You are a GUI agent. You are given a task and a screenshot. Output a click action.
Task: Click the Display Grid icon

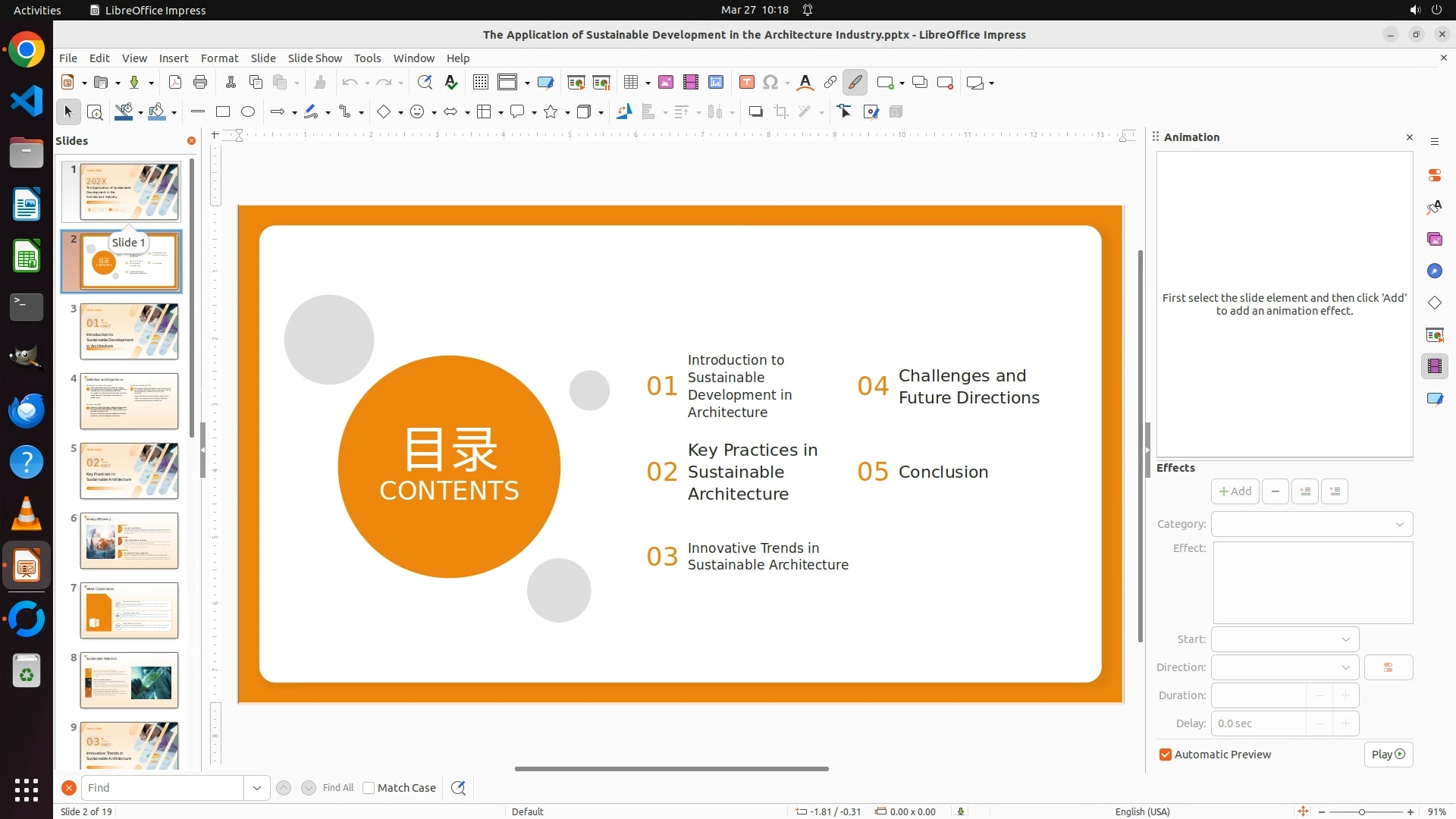point(480,83)
